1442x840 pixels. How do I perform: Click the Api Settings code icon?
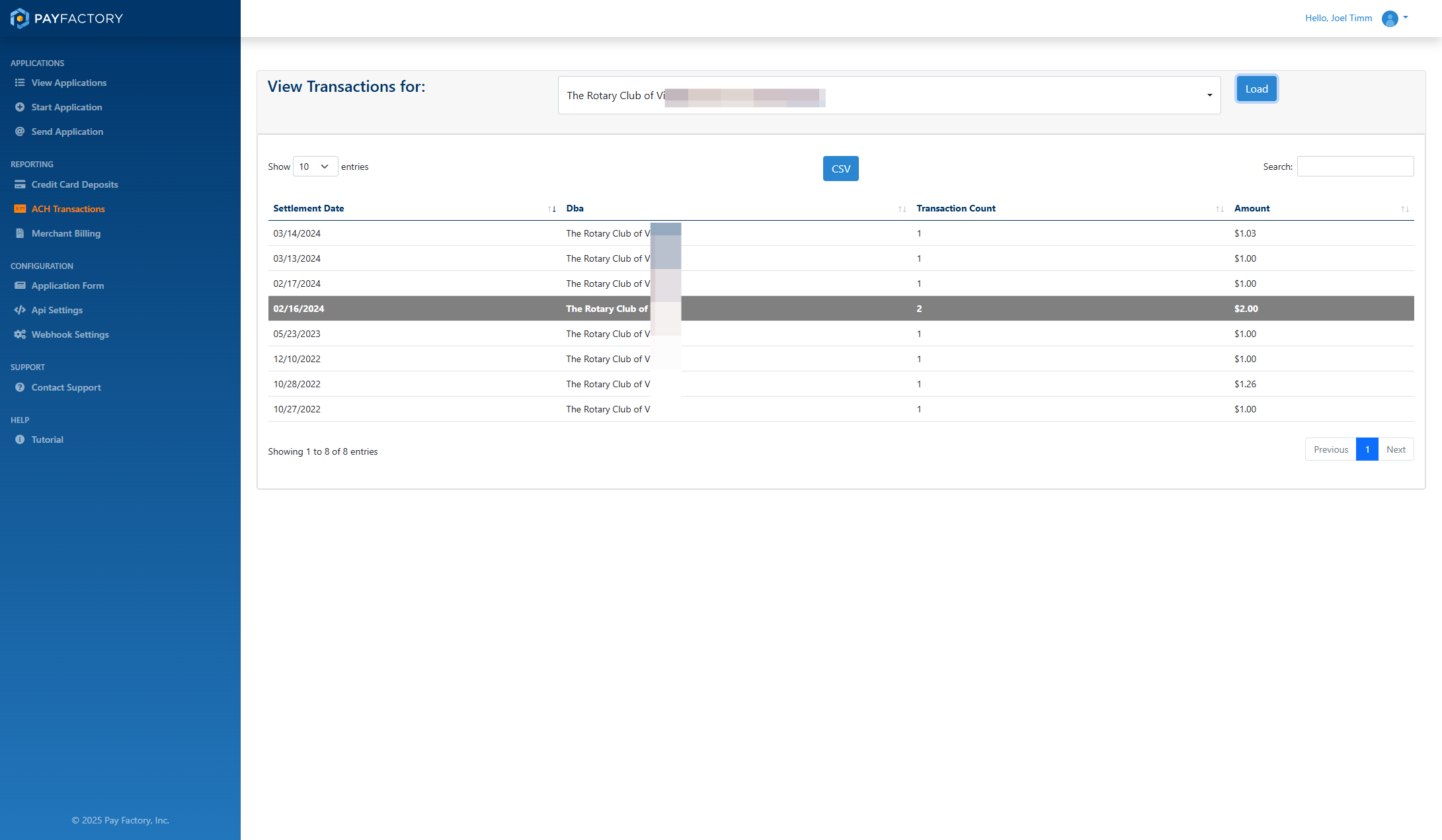point(20,310)
